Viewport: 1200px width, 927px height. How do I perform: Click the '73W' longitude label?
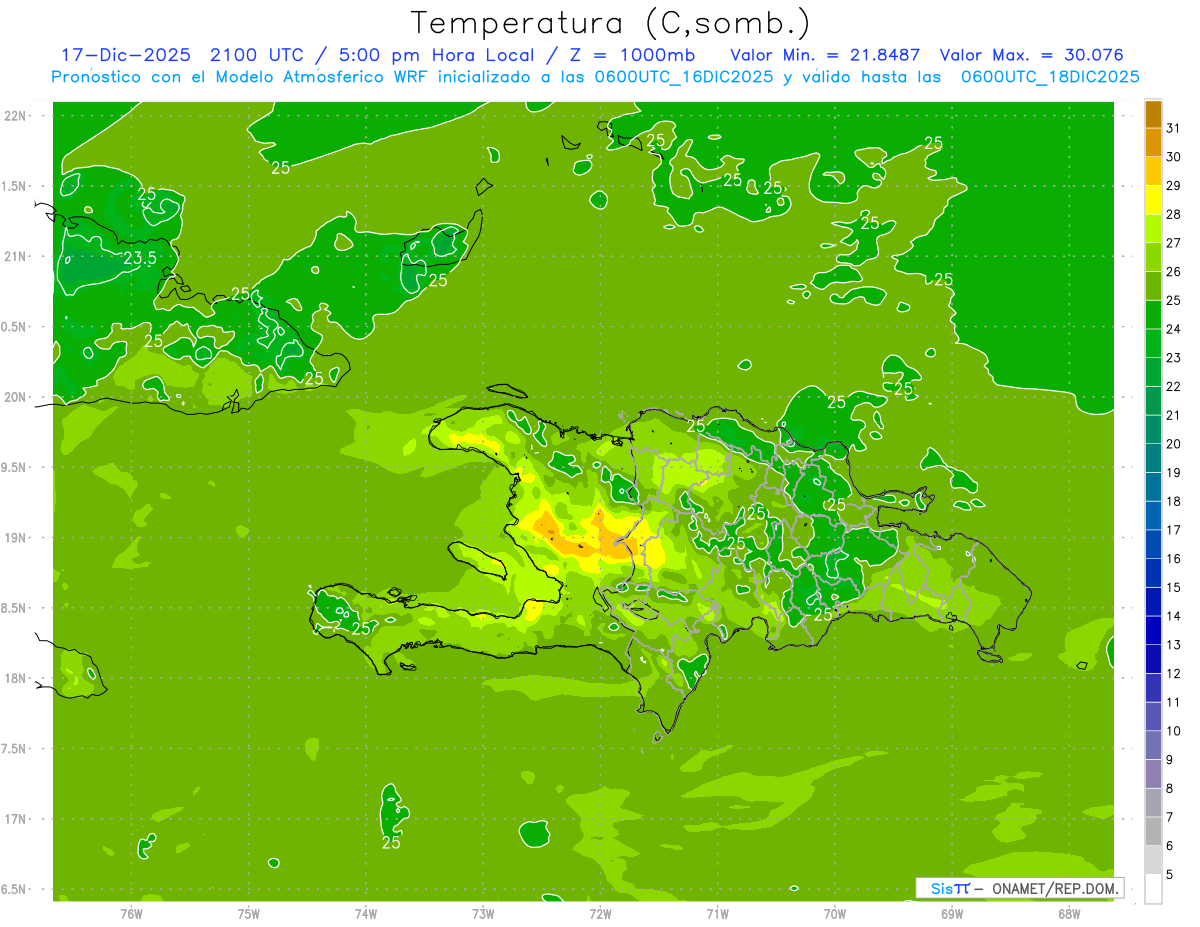click(x=483, y=914)
